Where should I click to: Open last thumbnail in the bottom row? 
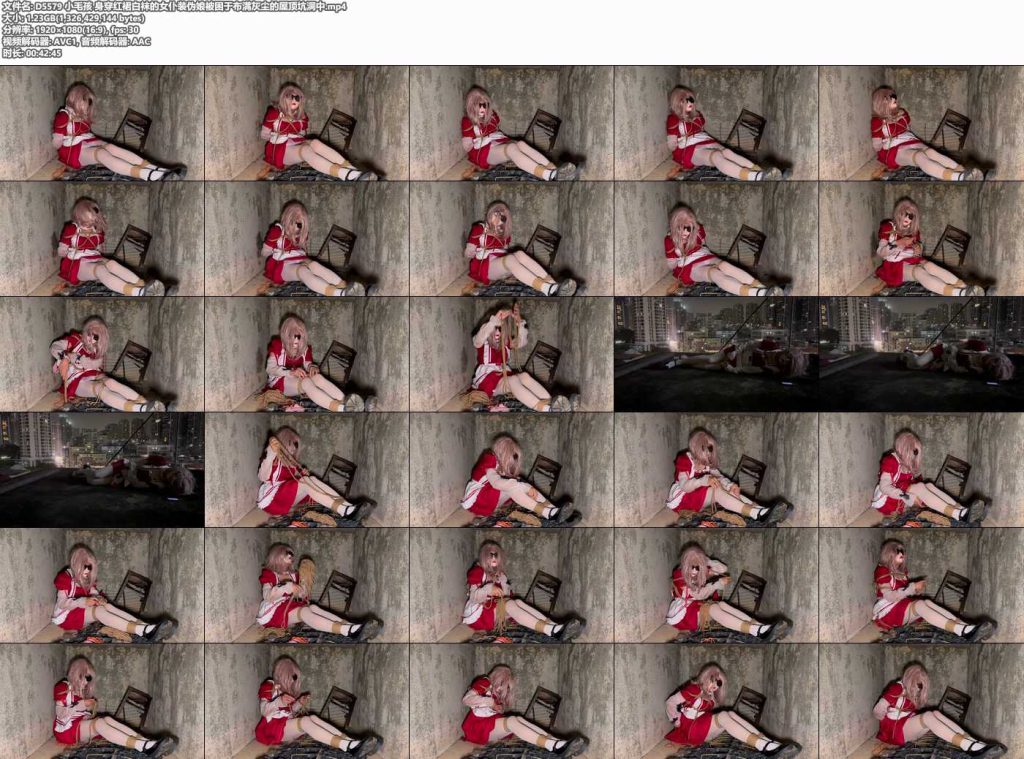point(921,701)
